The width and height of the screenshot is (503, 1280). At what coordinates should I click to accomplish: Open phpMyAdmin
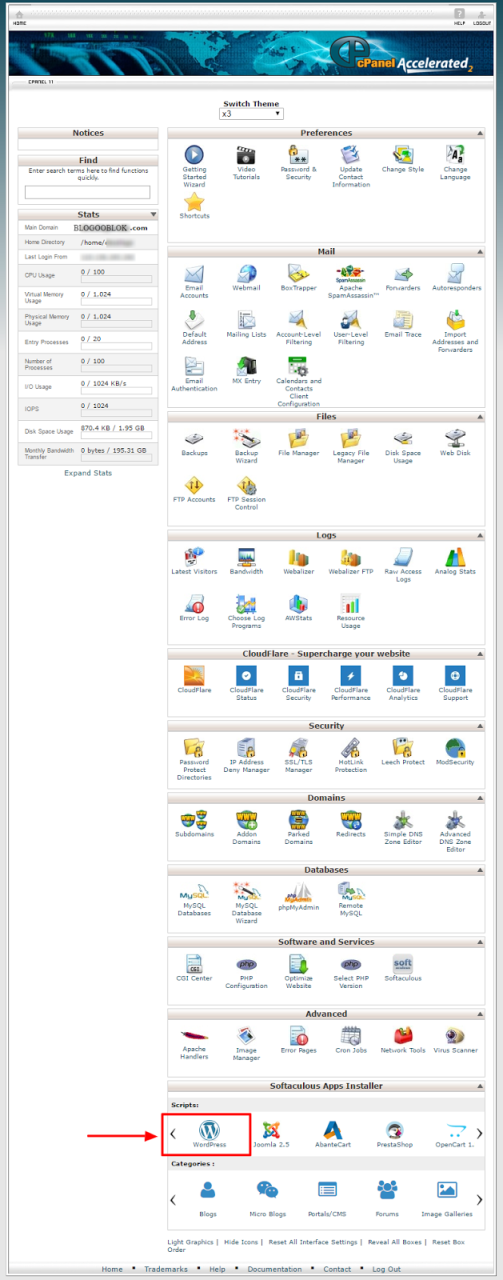[298, 892]
